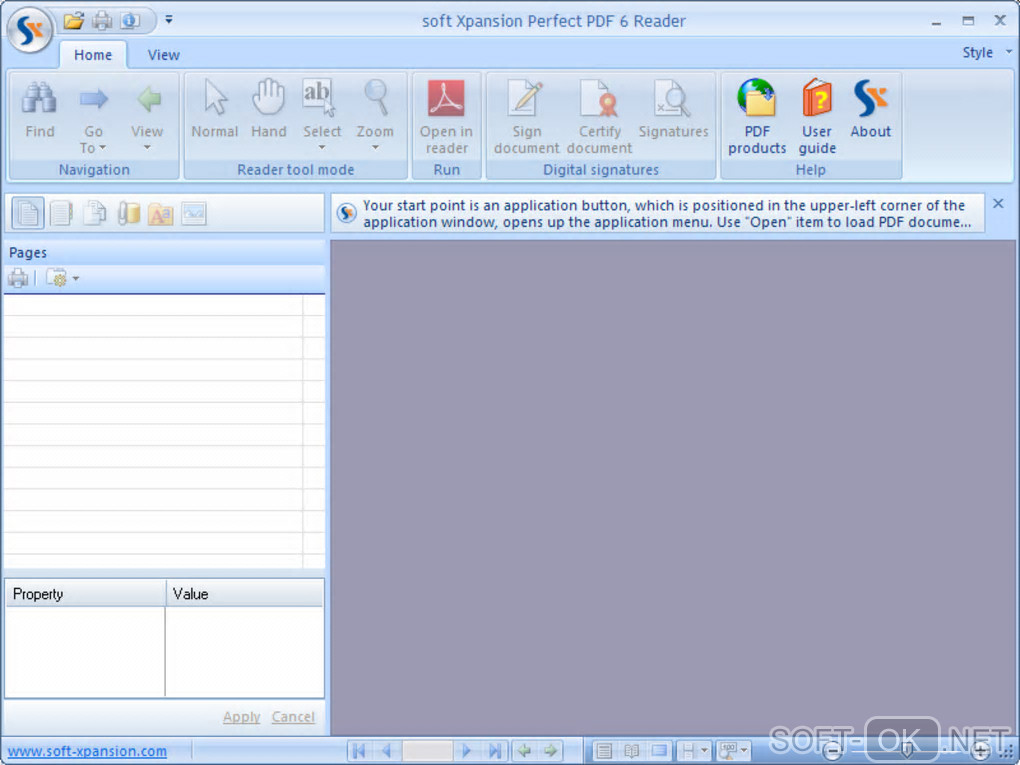Click Open in reader button

(x=446, y=117)
